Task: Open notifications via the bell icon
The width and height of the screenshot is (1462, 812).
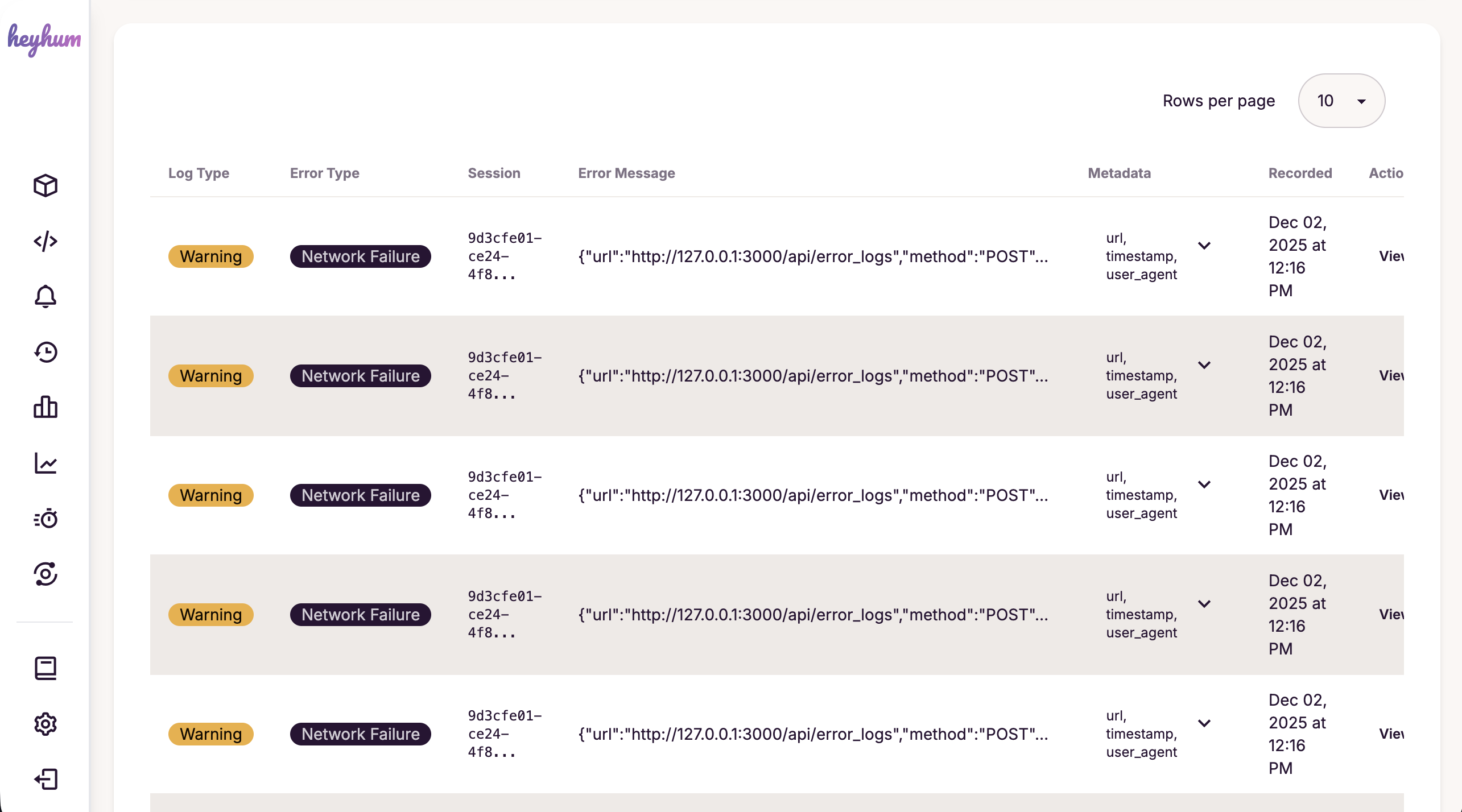Action: tap(46, 296)
